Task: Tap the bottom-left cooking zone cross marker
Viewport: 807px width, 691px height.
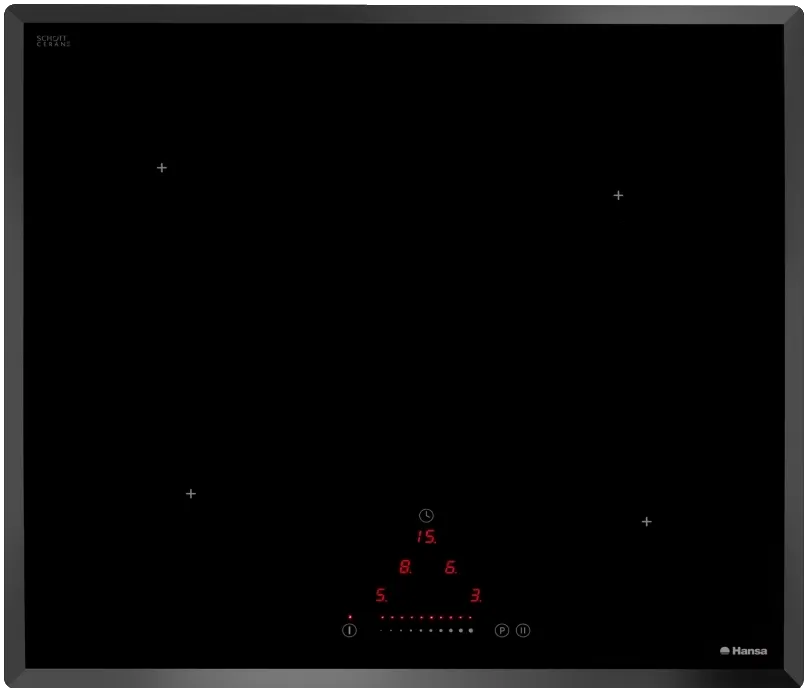Action: click(x=191, y=494)
